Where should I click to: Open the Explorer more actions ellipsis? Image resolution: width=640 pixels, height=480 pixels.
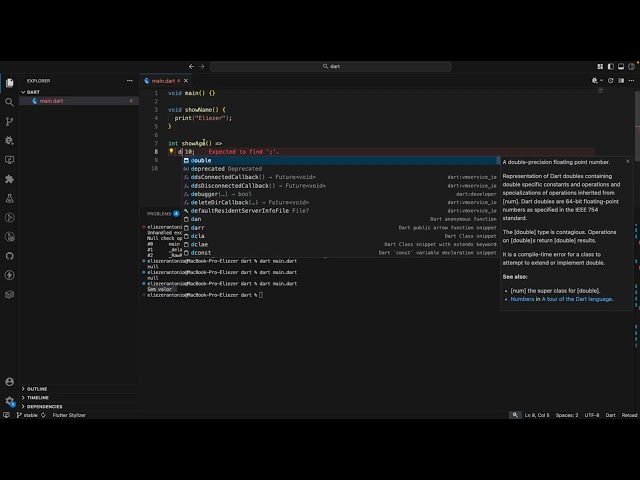(130, 81)
